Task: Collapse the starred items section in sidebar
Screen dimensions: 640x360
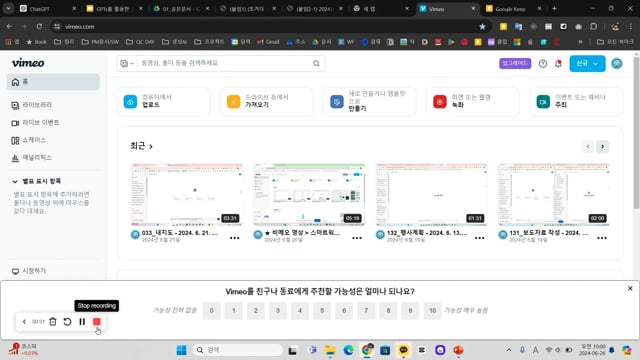Action: pos(15,181)
